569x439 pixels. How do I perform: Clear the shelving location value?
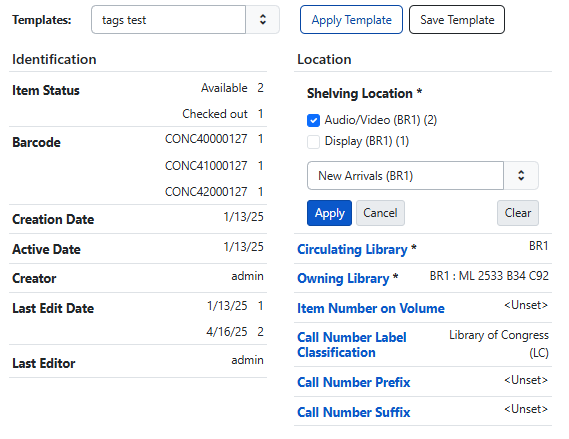(518, 213)
